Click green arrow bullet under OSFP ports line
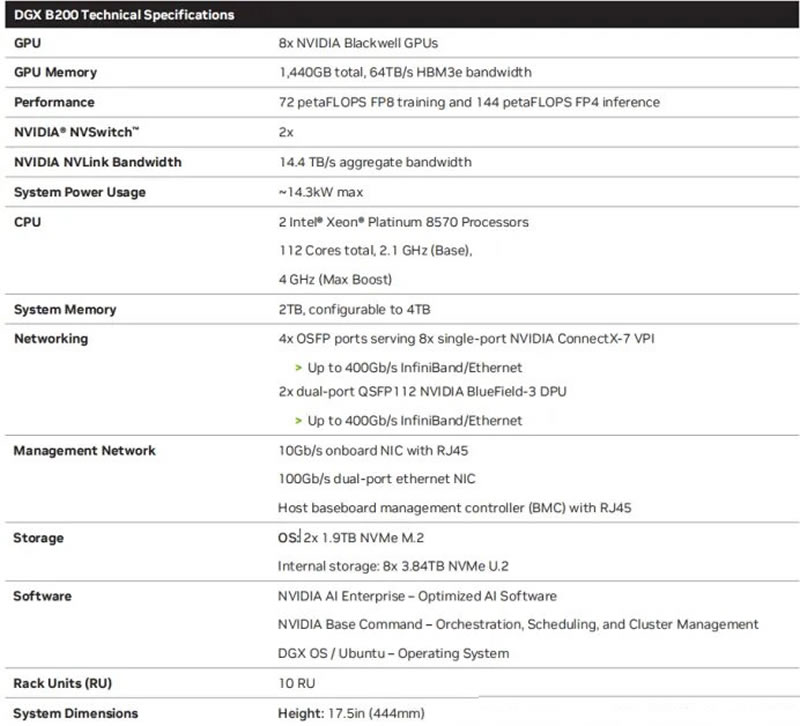Screen dimensions: 800x726 (x=298, y=368)
